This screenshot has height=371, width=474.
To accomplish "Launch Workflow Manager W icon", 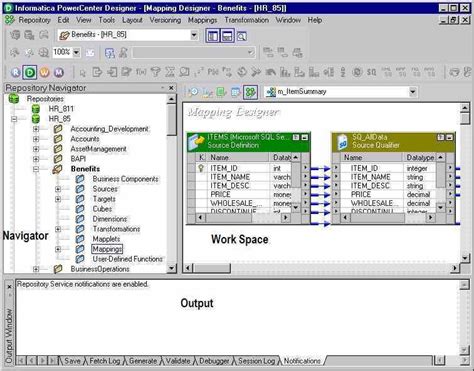I will 44,72.
